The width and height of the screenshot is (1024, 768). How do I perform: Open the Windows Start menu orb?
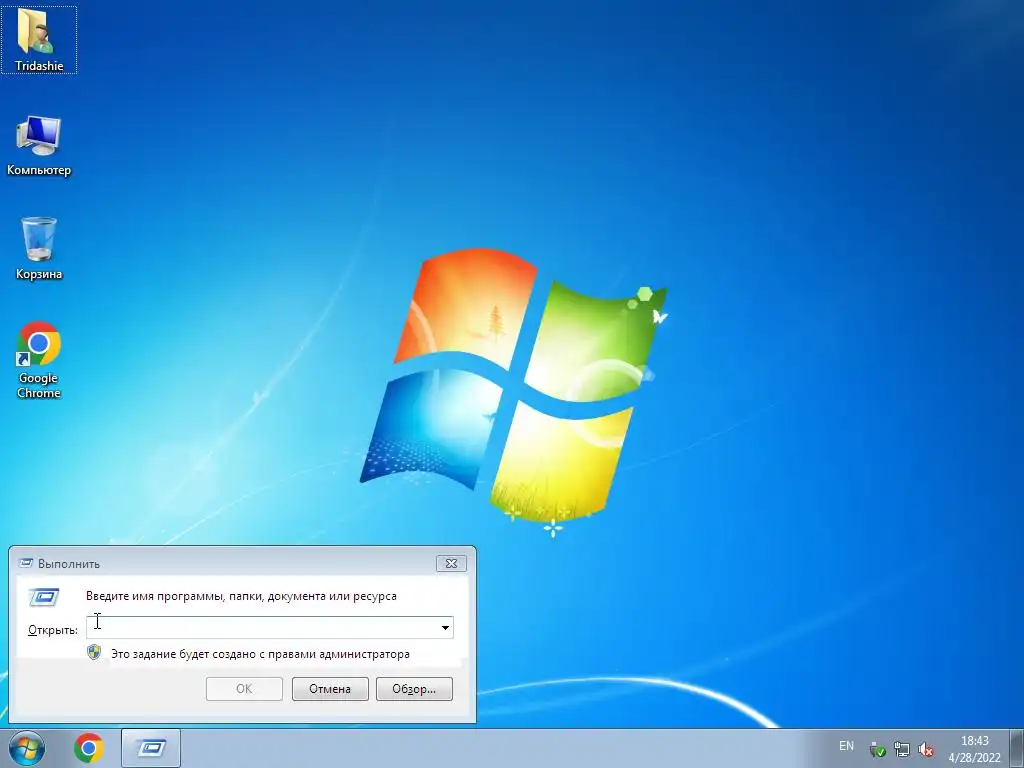pyautogui.click(x=27, y=748)
